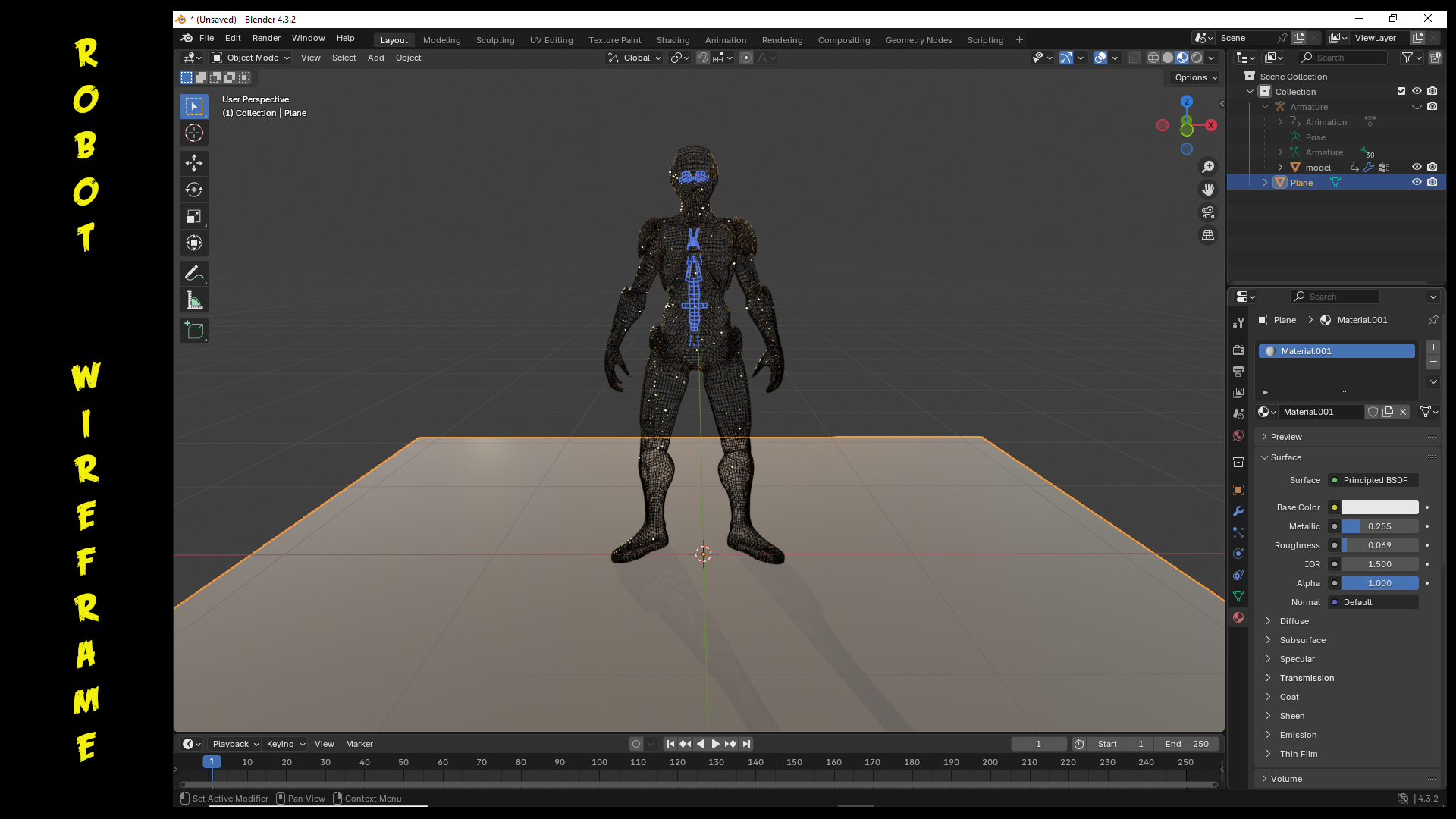This screenshot has height=819, width=1456.
Task: Click the Metallic slider
Action: click(x=1380, y=526)
